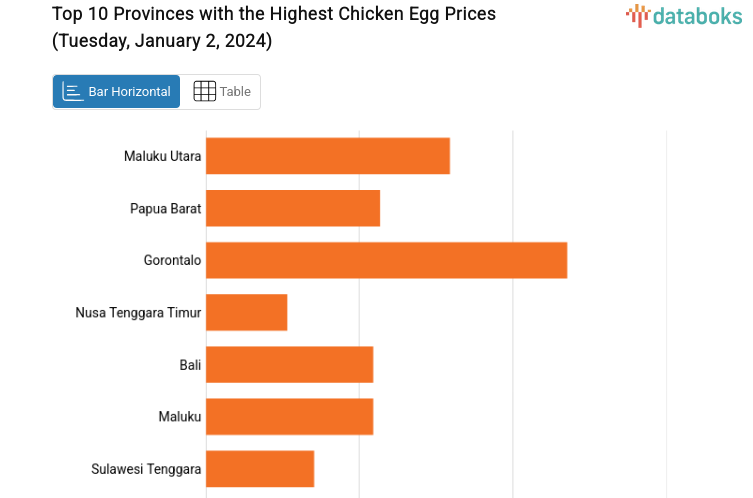This screenshot has width=753, height=498.
Task: Click the Sulawesi Tenggara axis label
Action: pyautogui.click(x=146, y=468)
